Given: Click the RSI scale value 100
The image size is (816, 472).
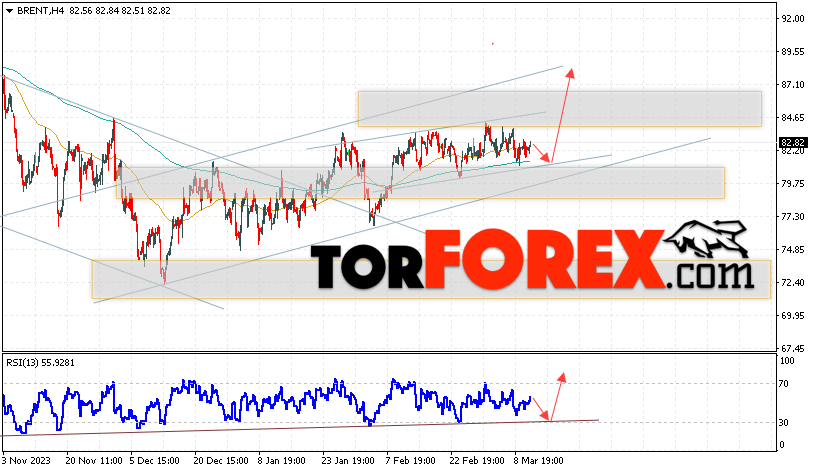Looking at the screenshot, I should [x=788, y=361].
